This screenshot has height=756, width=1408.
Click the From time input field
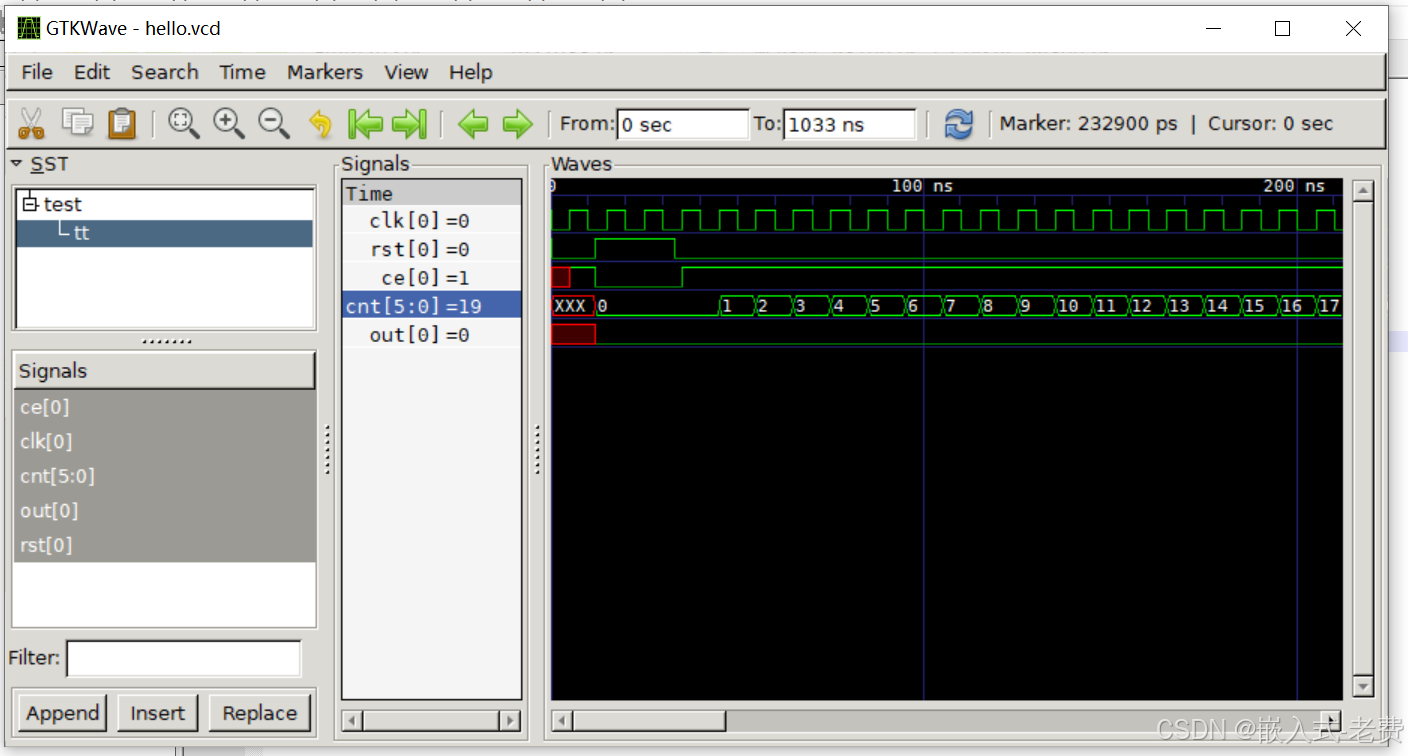682,124
